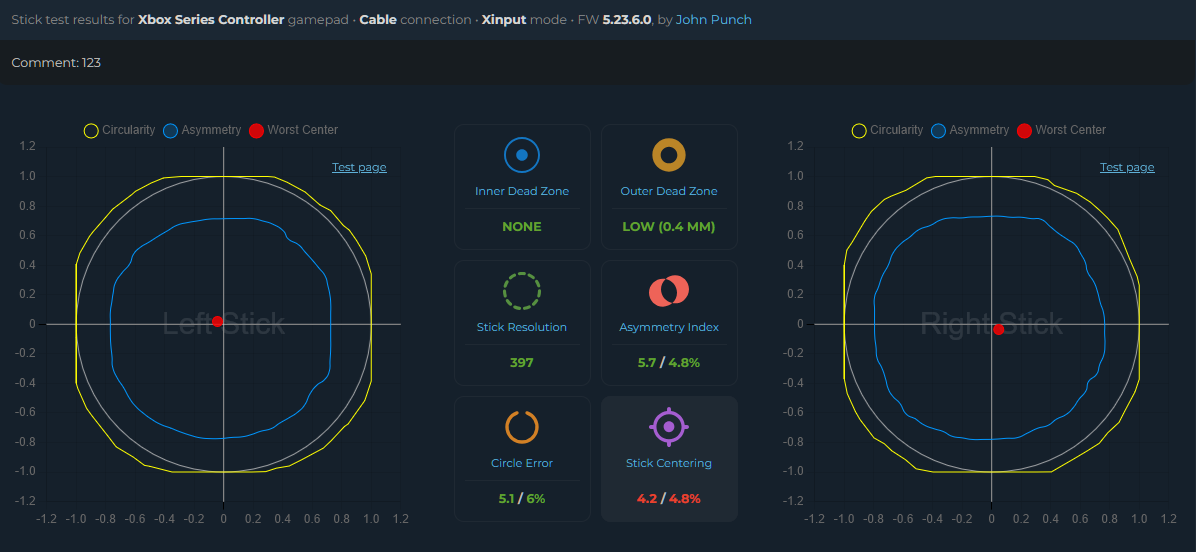
Task: Open the left stick Test page link
Action: pos(359,167)
